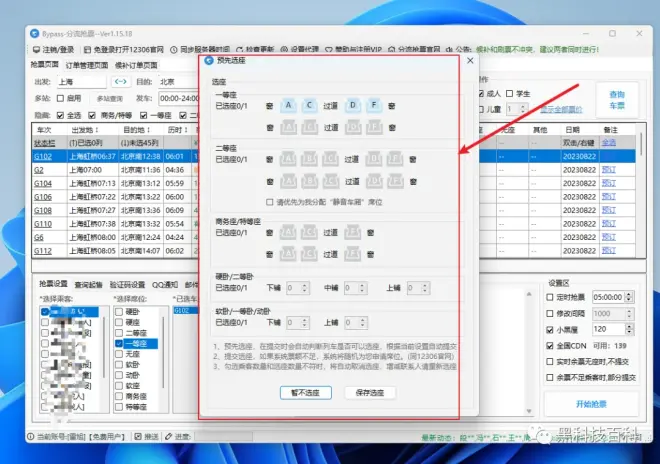Screen dimensions: 660x464
Task: Select first-class seat F
Action: [375, 105]
